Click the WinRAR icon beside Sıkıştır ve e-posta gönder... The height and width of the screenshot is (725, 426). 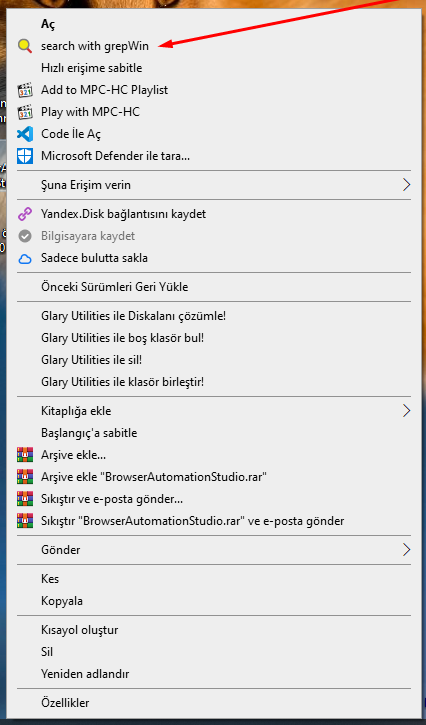click(25, 499)
